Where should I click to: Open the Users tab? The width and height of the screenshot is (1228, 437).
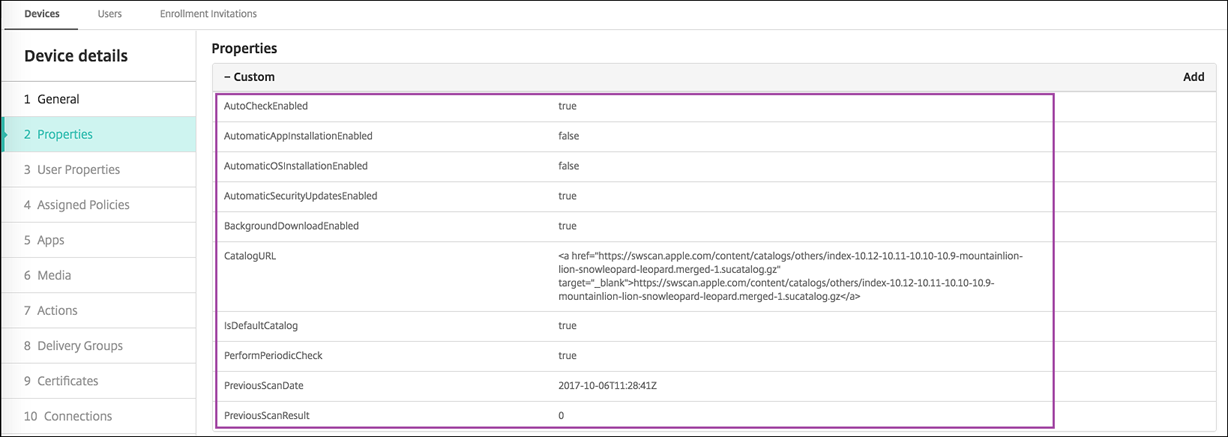[110, 14]
